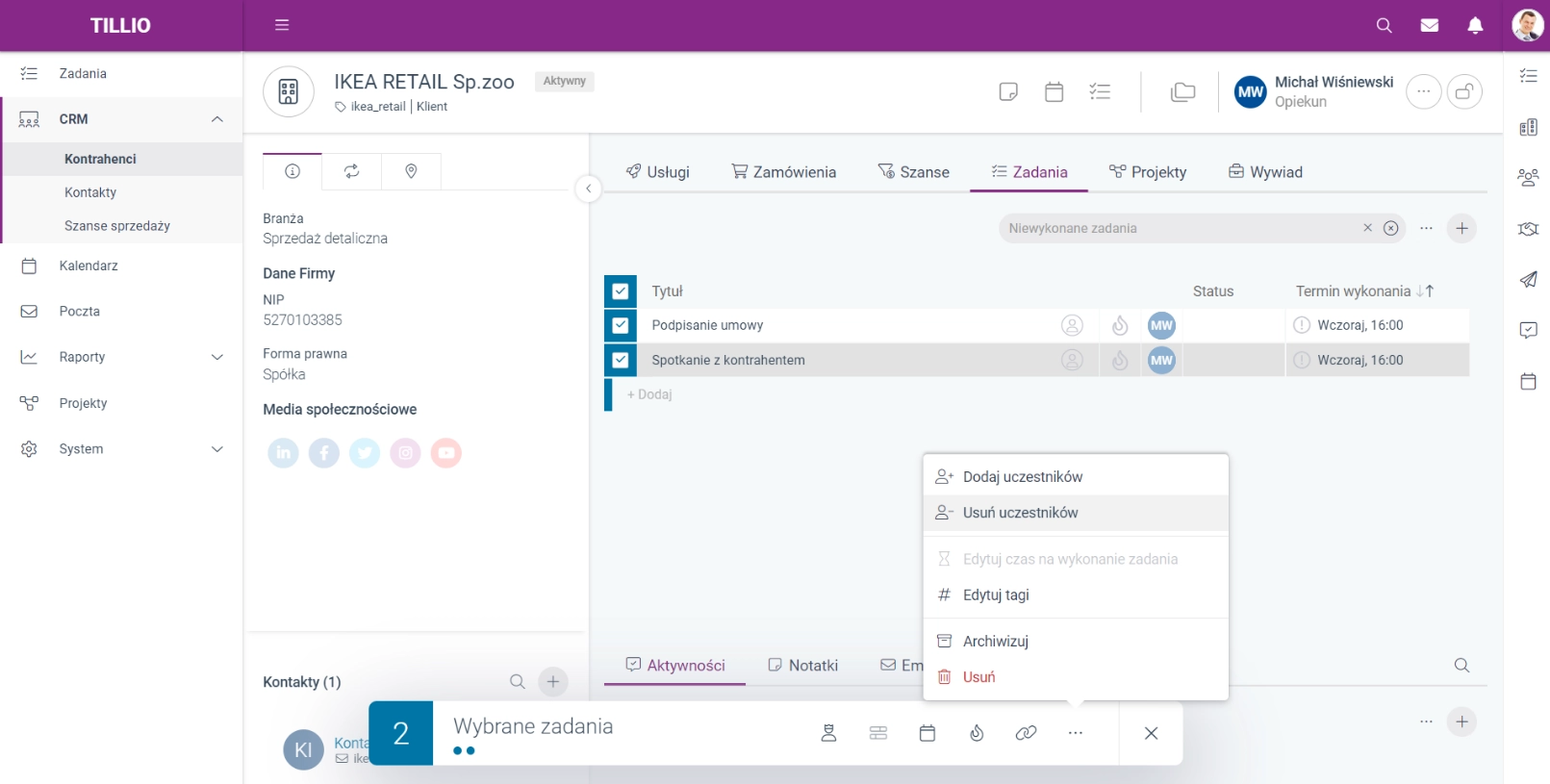Open the Szanse tab

914,172
